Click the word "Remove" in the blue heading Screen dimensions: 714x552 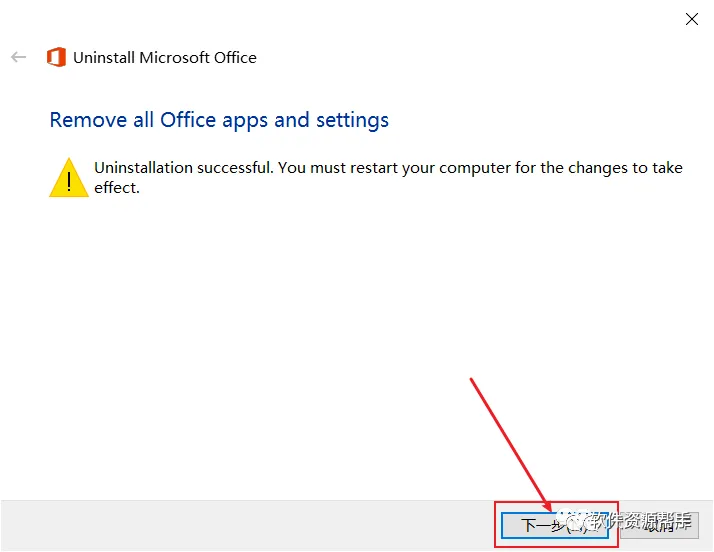pyautogui.click(x=88, y=120)
